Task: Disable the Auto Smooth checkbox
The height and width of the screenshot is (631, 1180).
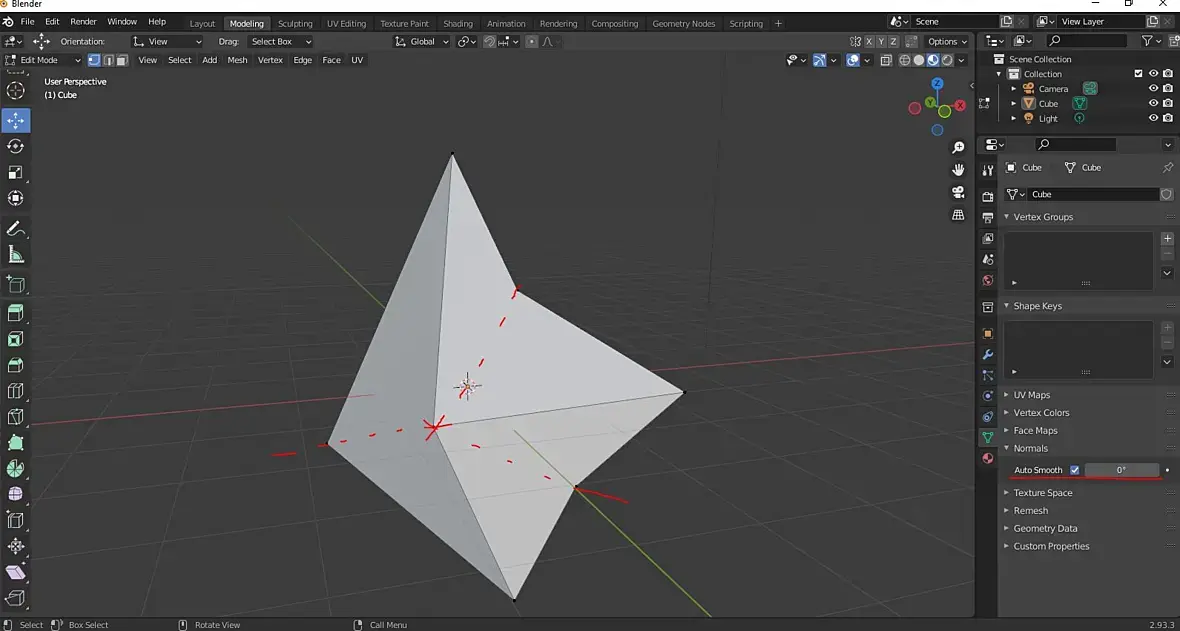Action: tap(1075, 470)
